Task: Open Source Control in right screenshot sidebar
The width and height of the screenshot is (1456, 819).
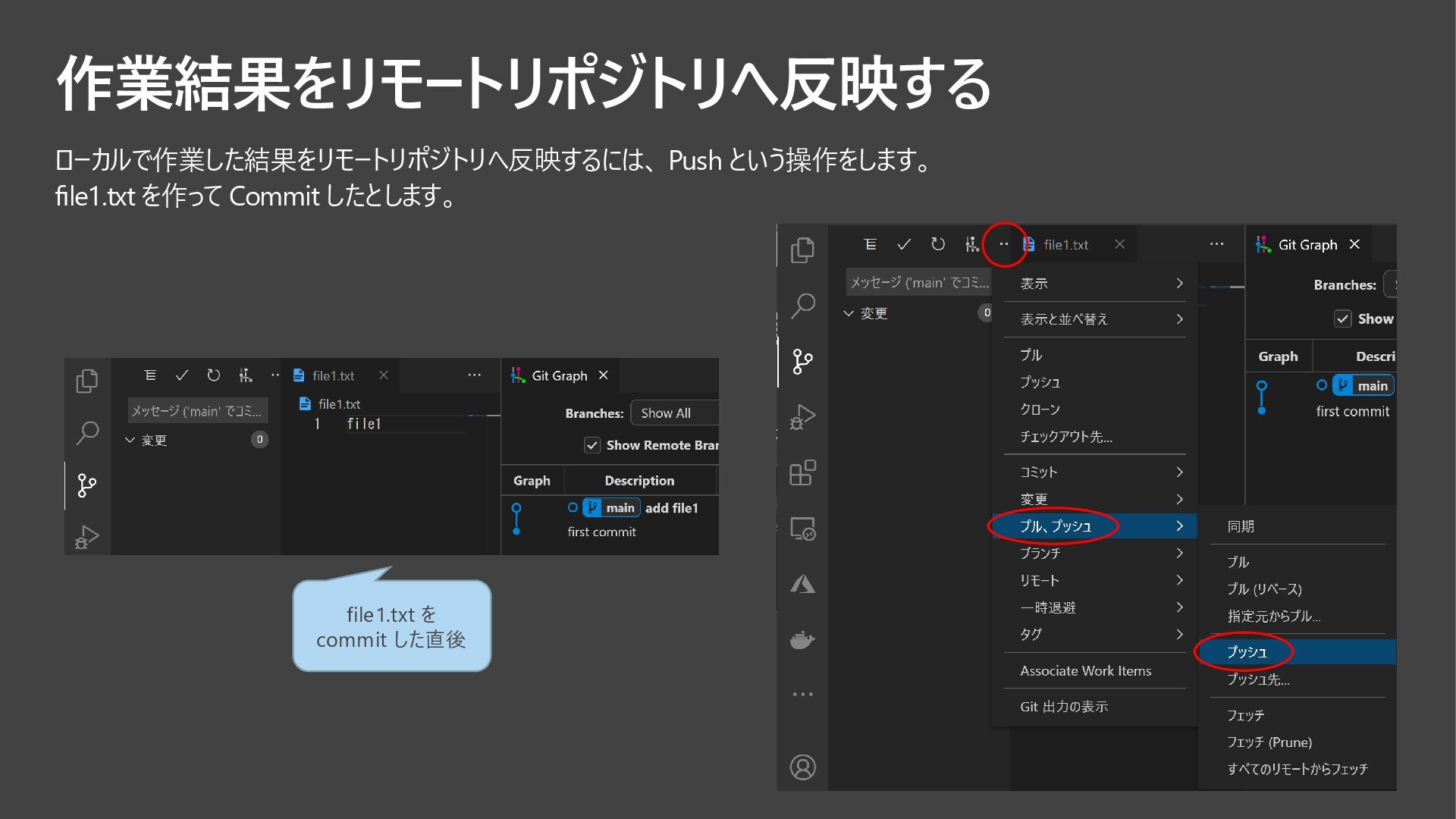Action: click(x=802, y=362)
